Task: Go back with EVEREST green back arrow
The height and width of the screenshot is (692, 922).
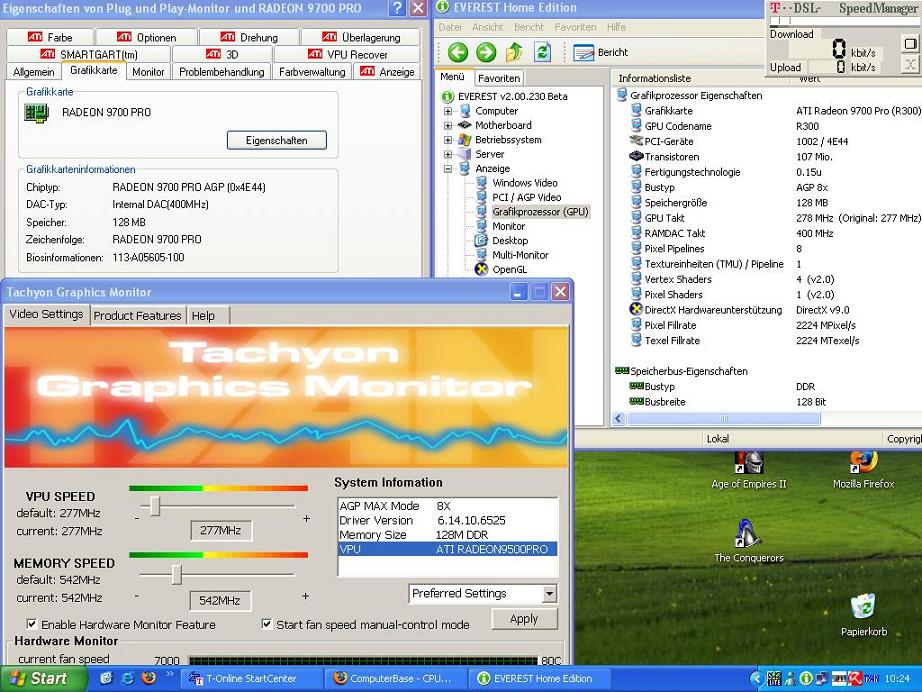Action: [457, 52]
